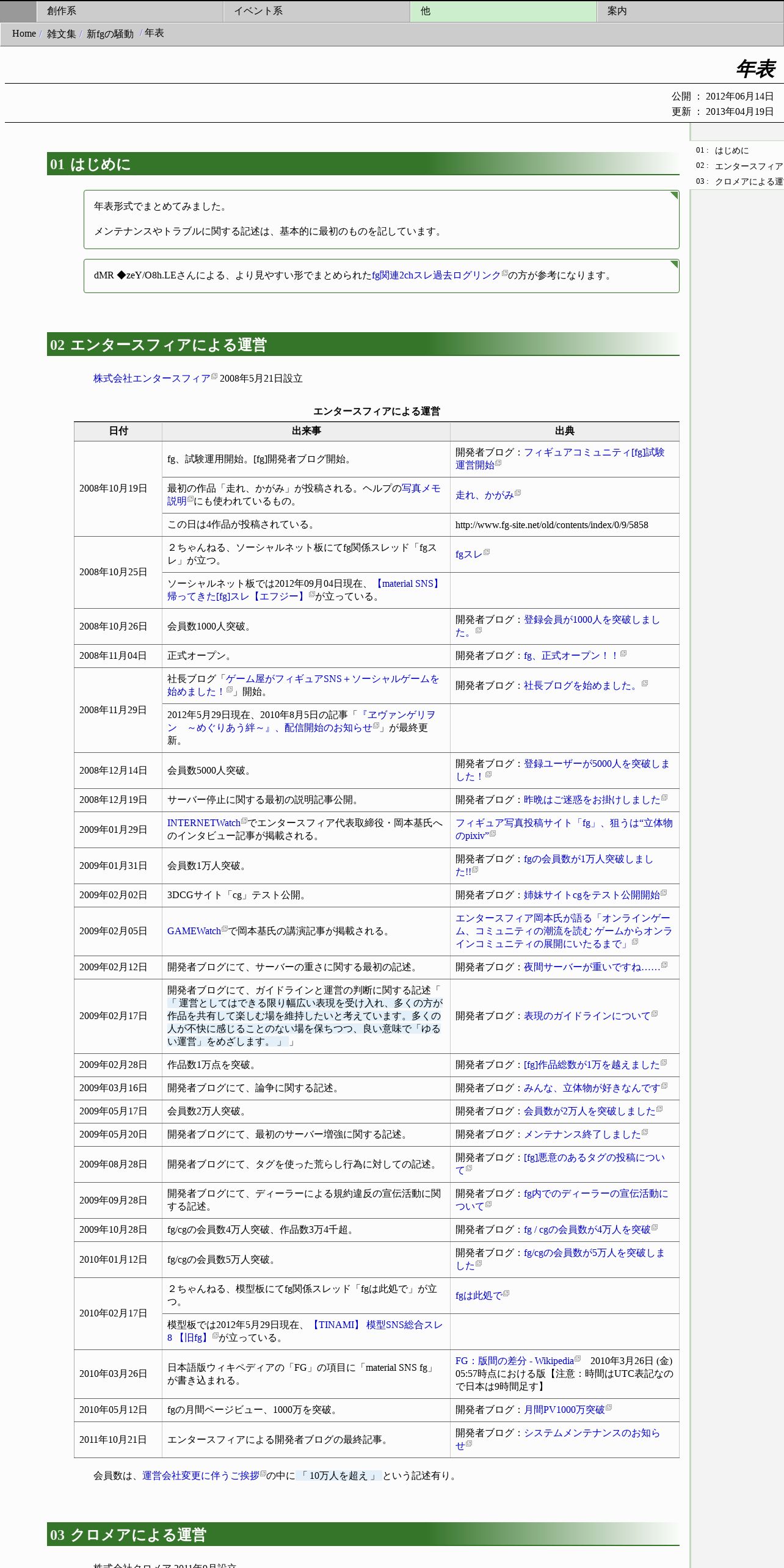Open fg内でのディーラーの宣伝活動について link
The image size is (784, 1568).
(x=562, y=1200)
